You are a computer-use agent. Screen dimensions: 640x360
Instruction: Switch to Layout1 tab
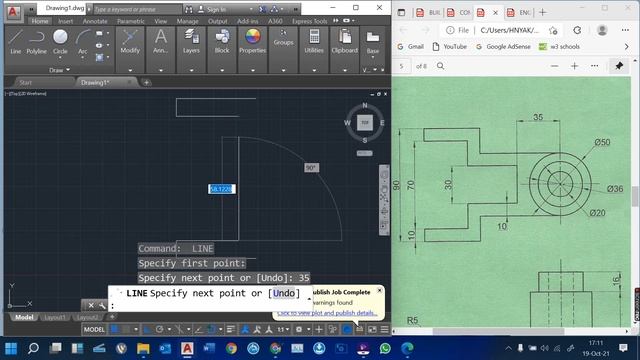point(54,317)
